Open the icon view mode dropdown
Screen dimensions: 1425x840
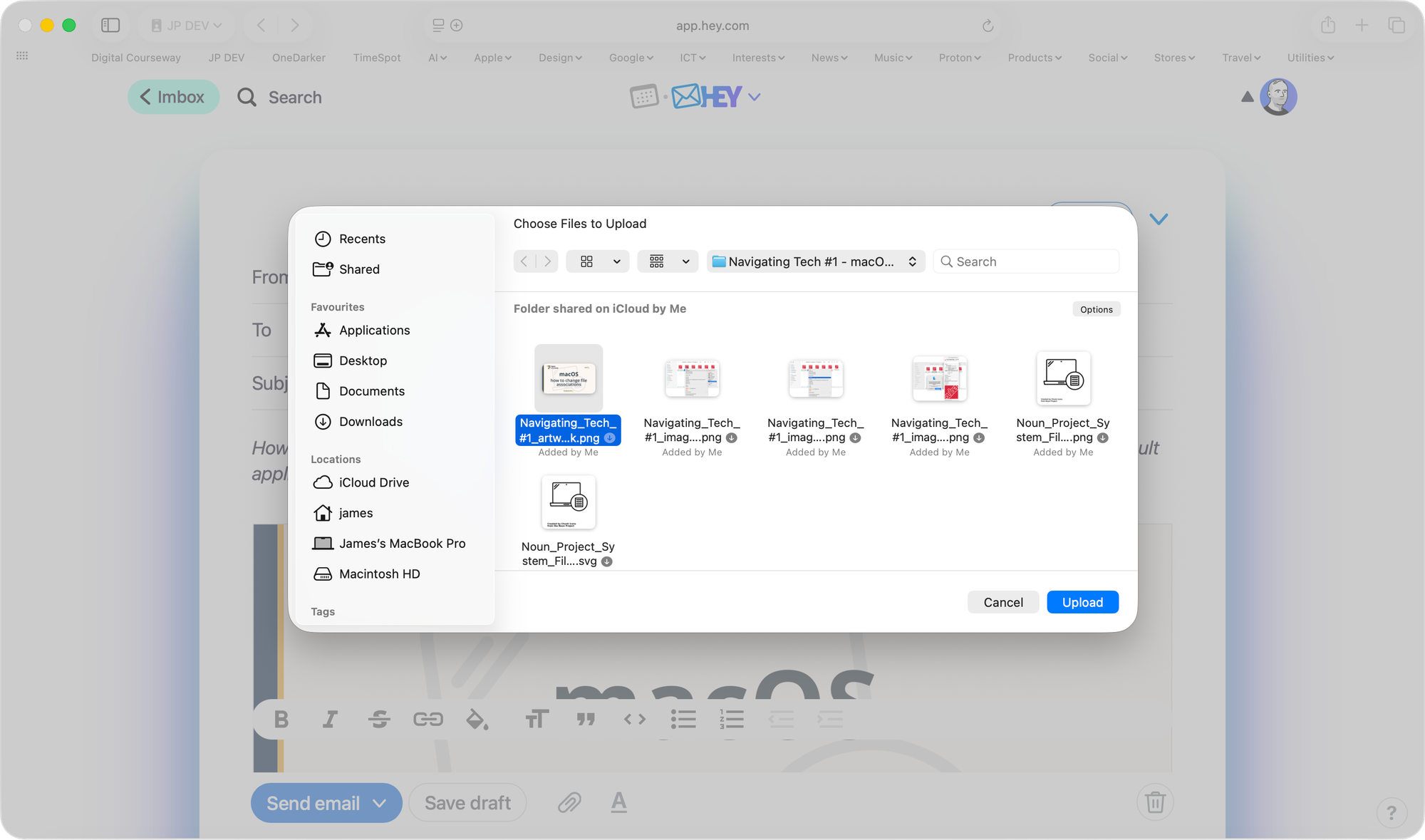click(598, 261)
